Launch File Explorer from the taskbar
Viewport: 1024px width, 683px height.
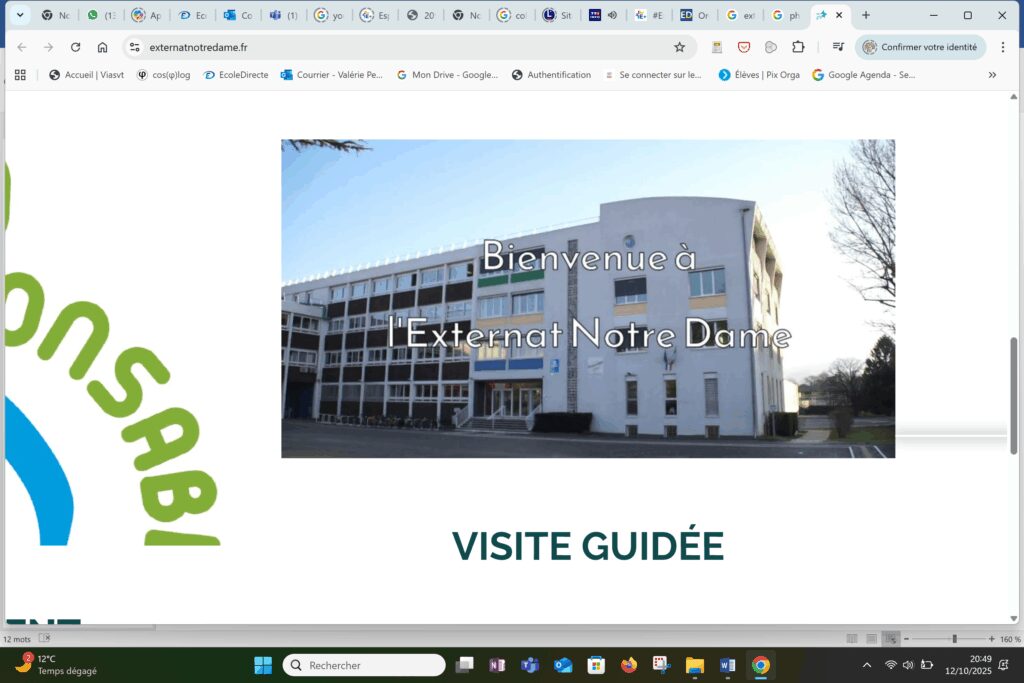pyautogui.click(x=694, y=665)
